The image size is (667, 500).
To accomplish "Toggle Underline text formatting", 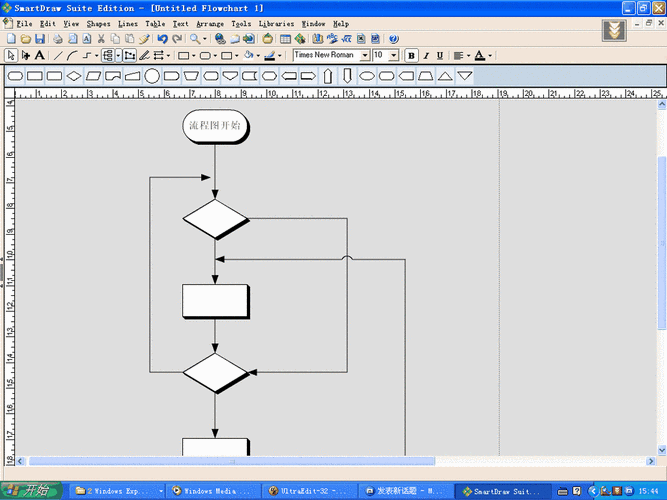I will (439, 56).
